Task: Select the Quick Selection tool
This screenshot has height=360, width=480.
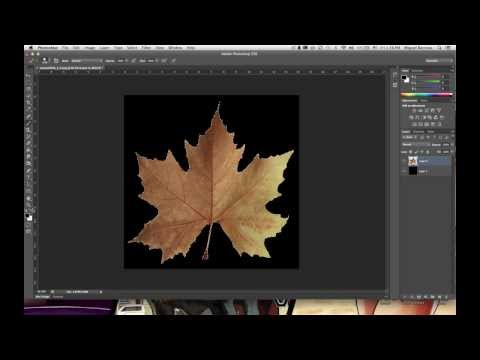Action: point(29,96)
